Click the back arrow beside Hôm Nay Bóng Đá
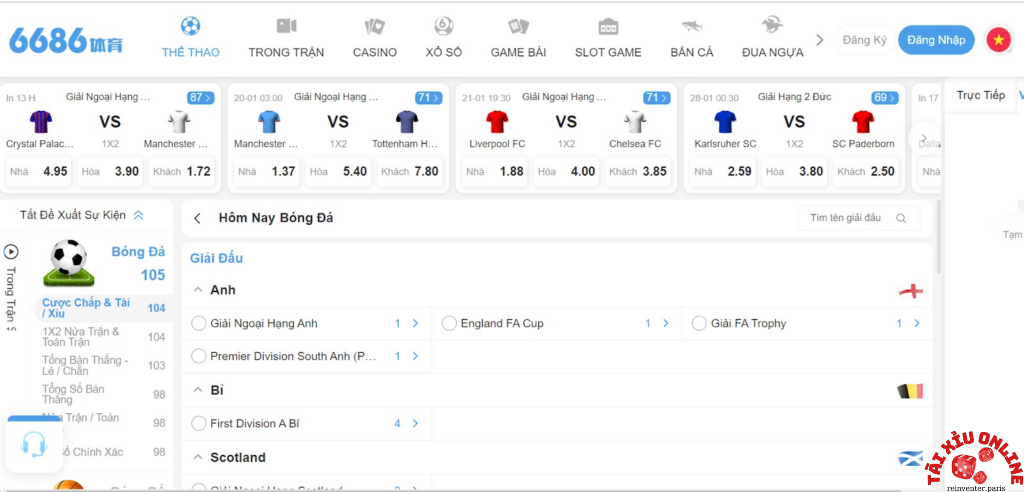Image resolution: width=1024 pixels, height=492 pixels. (x=197, y=218)
